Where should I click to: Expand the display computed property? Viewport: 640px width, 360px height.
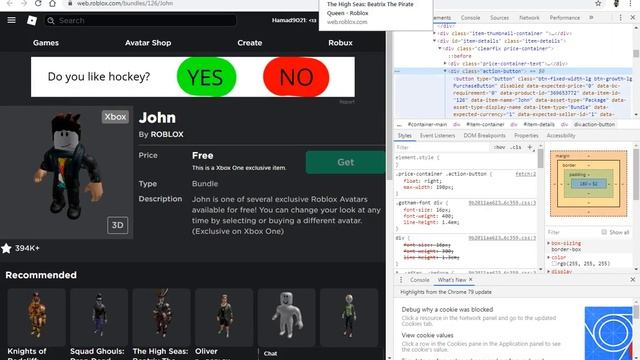[x=549, y=271]
